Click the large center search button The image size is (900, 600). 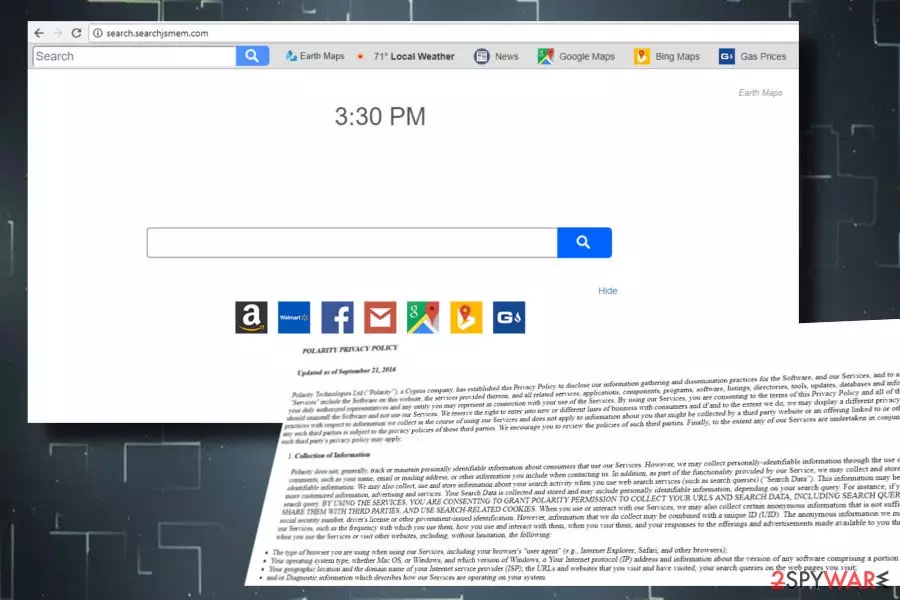[x=584, y=242]
